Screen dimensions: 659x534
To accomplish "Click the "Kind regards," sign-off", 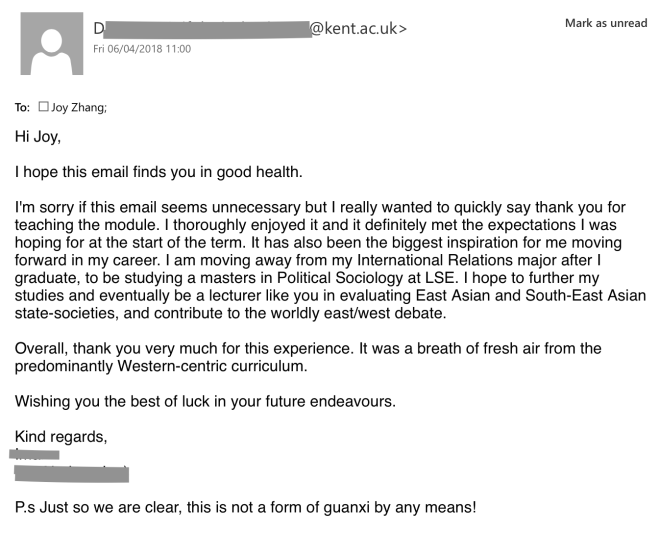I will pyautogui.click(x=61, y=438).
